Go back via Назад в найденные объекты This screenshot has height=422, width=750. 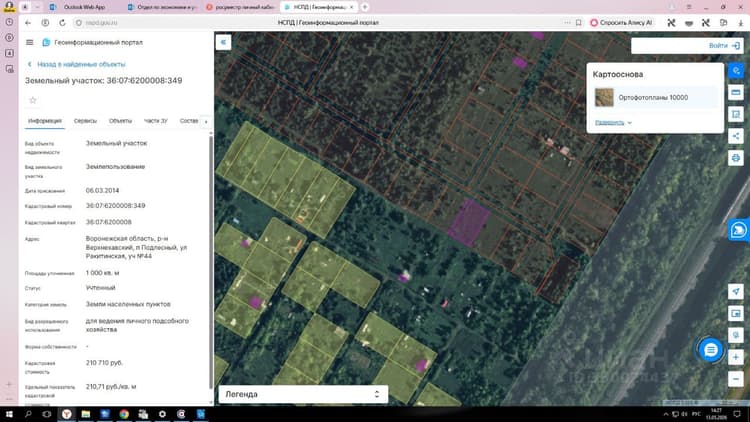click(77, 64)
